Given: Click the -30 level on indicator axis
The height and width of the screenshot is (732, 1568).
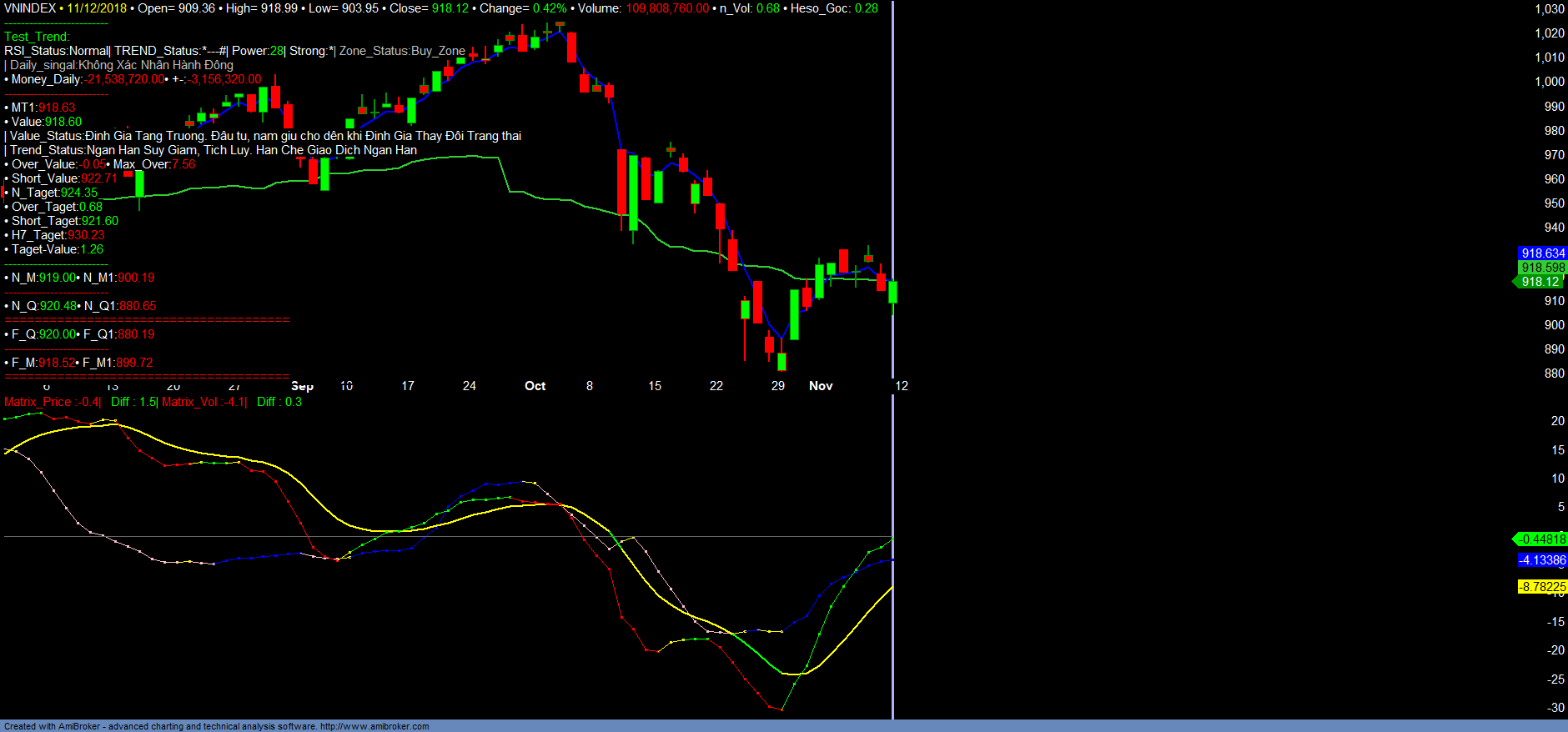Looking at the screenshot, I should click(1555, 708).
